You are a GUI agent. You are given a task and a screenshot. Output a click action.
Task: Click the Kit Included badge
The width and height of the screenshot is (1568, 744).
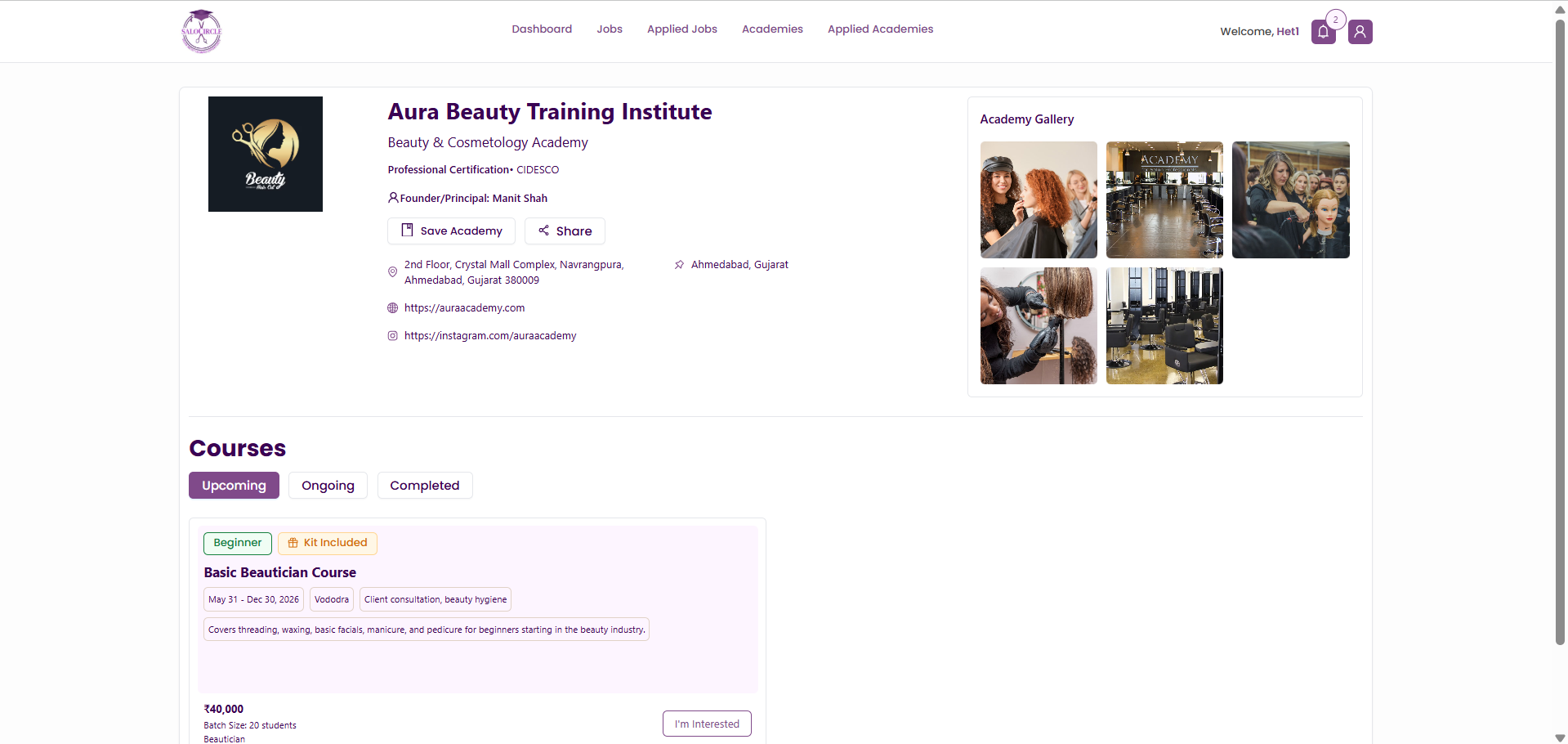(x=328, y=543)
